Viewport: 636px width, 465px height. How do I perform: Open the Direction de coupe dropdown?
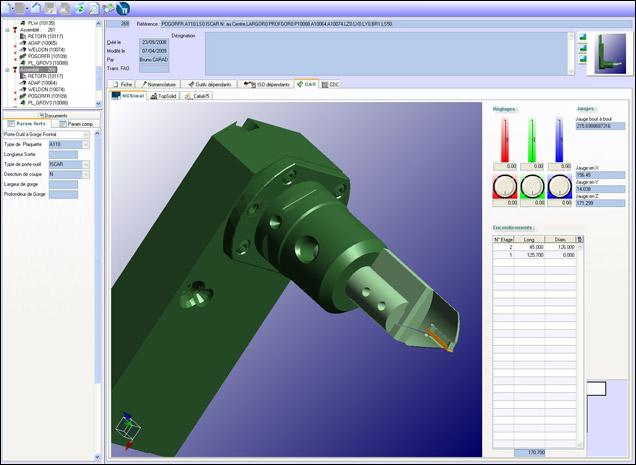coord(86,173)
